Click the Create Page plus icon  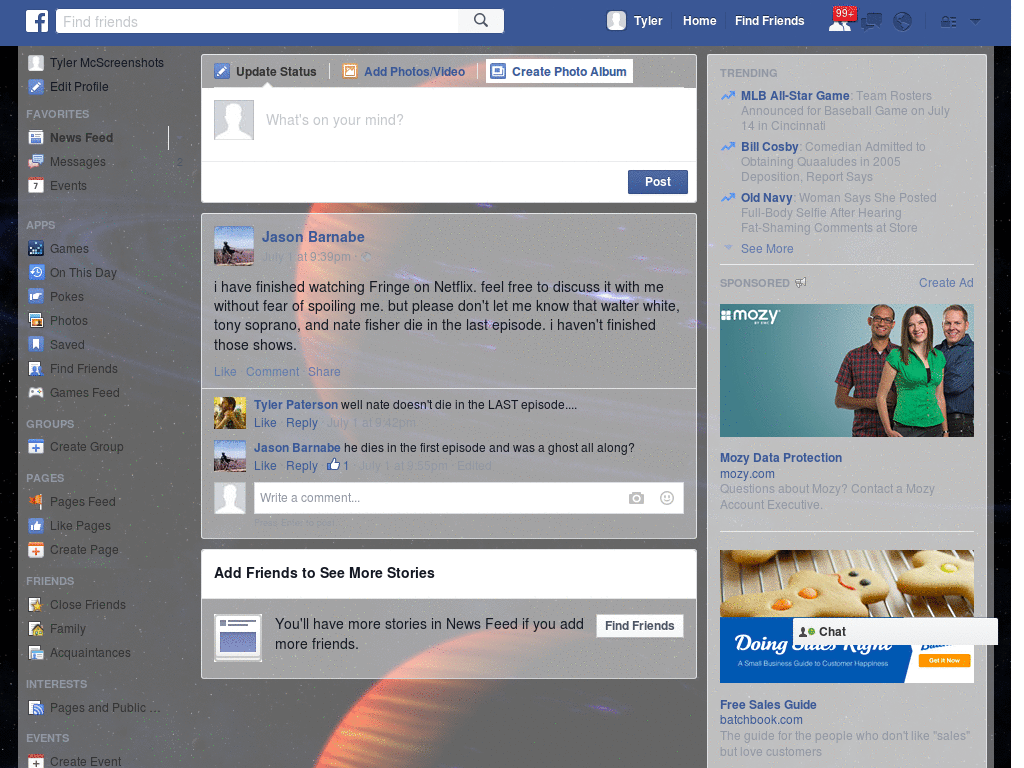(36, 550)
